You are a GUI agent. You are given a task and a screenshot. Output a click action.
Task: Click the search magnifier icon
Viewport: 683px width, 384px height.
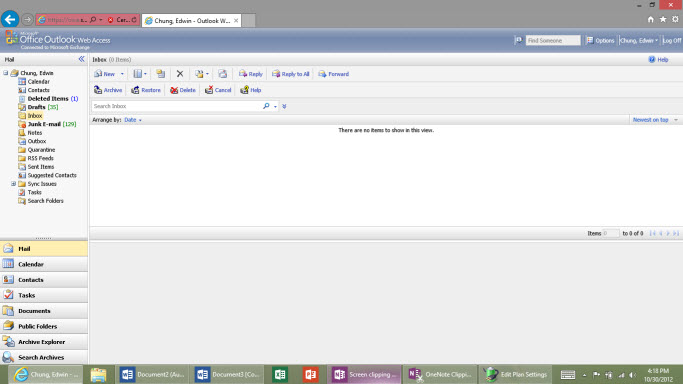tap(266, 106)
